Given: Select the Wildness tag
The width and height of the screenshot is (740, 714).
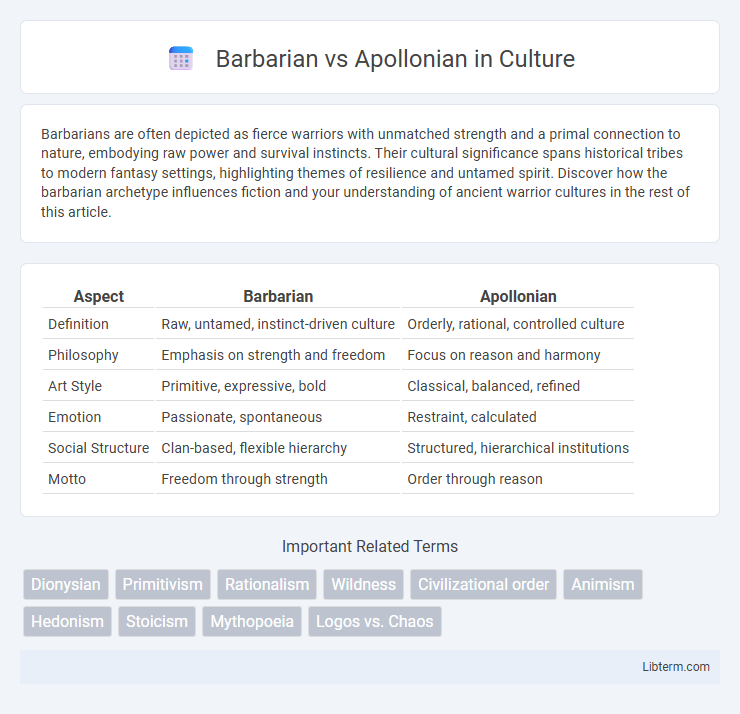Looking at the screenshot, I should (x=363, y=584).
